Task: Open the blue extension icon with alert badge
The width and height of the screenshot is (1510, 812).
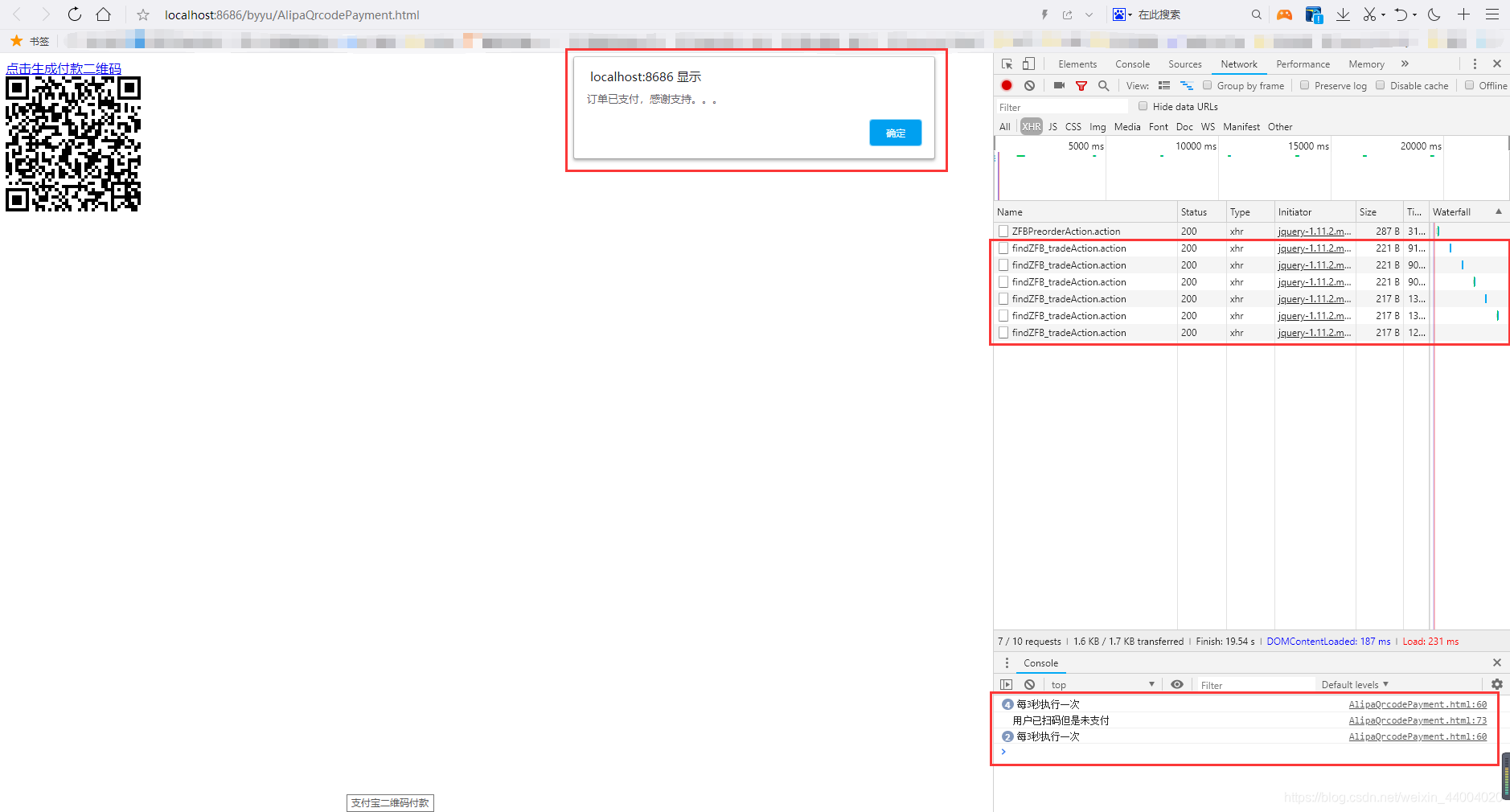Action: (x=1314, y=14)
